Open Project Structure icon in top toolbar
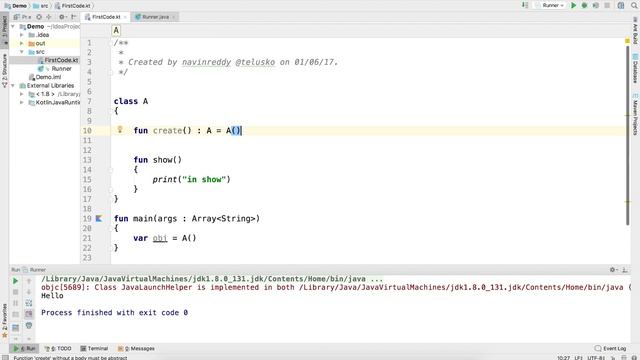 click(x=621, y=5)
